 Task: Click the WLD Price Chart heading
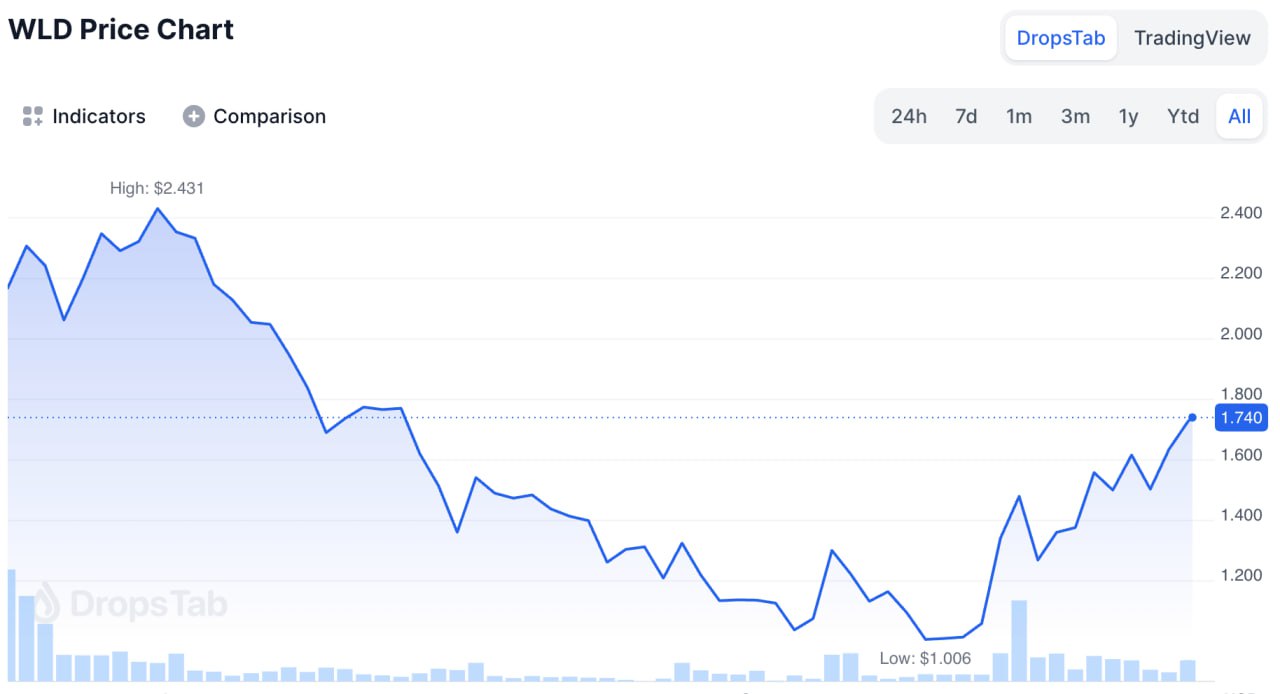pos(121,29)
